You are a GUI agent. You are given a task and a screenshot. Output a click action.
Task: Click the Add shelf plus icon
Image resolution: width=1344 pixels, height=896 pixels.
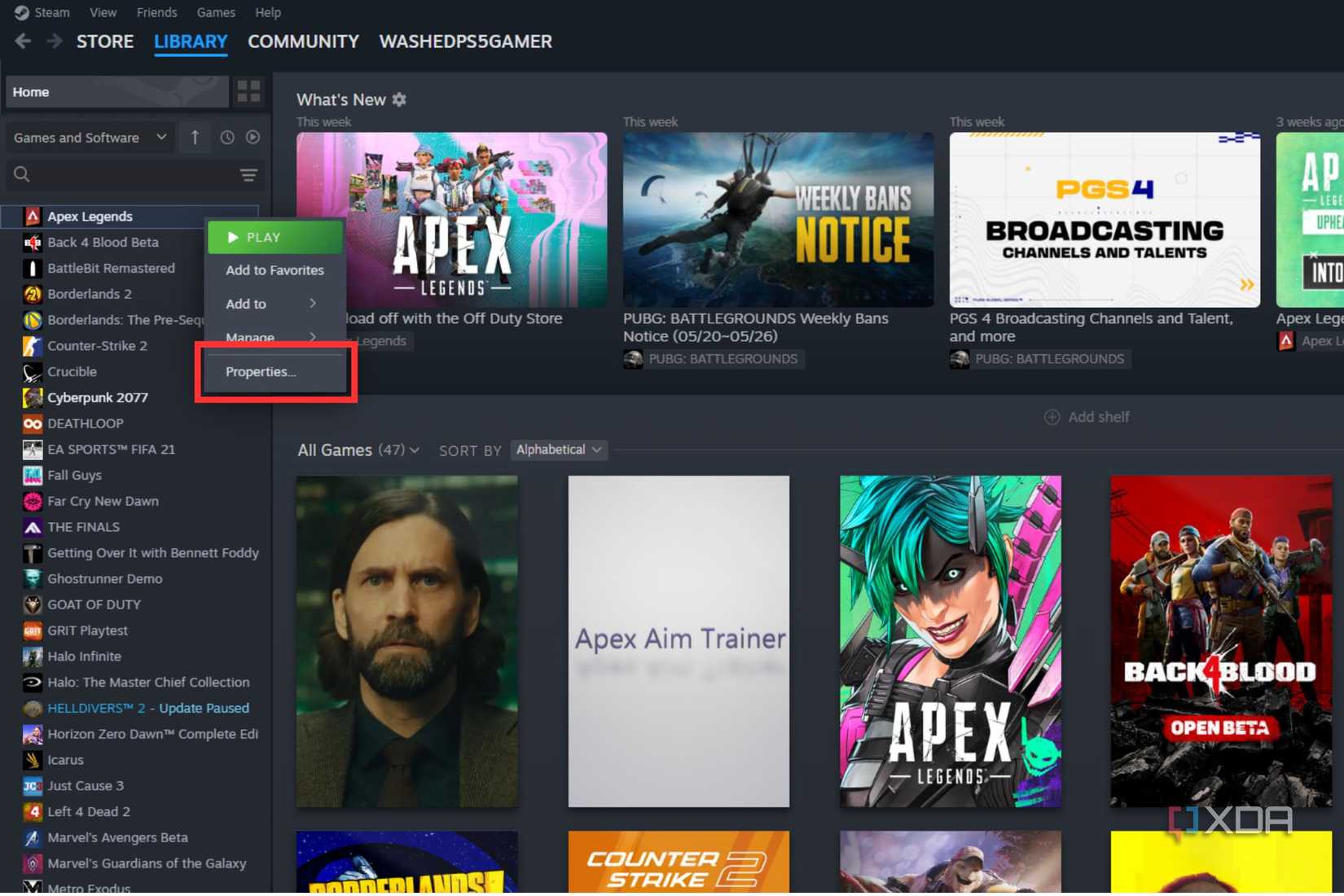coord(1052,417)
